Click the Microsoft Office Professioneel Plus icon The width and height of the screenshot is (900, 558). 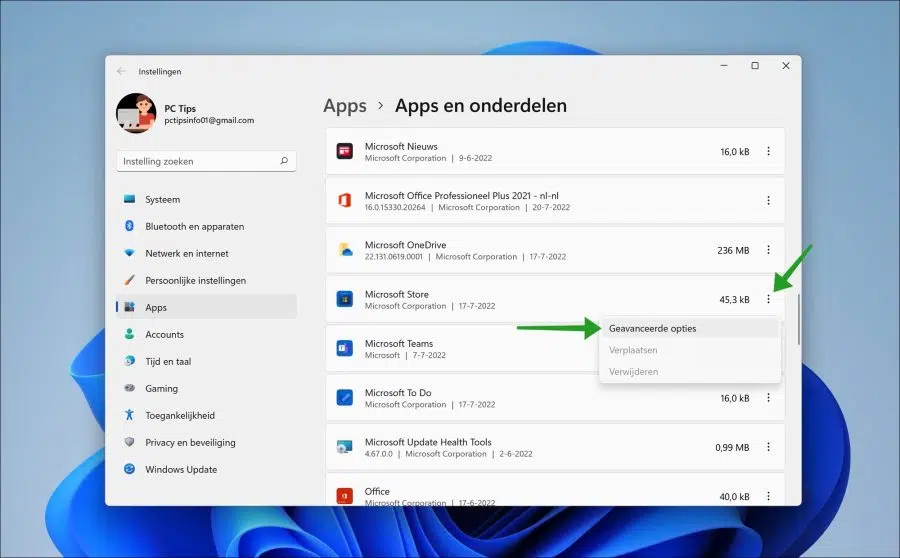[344, 201]
